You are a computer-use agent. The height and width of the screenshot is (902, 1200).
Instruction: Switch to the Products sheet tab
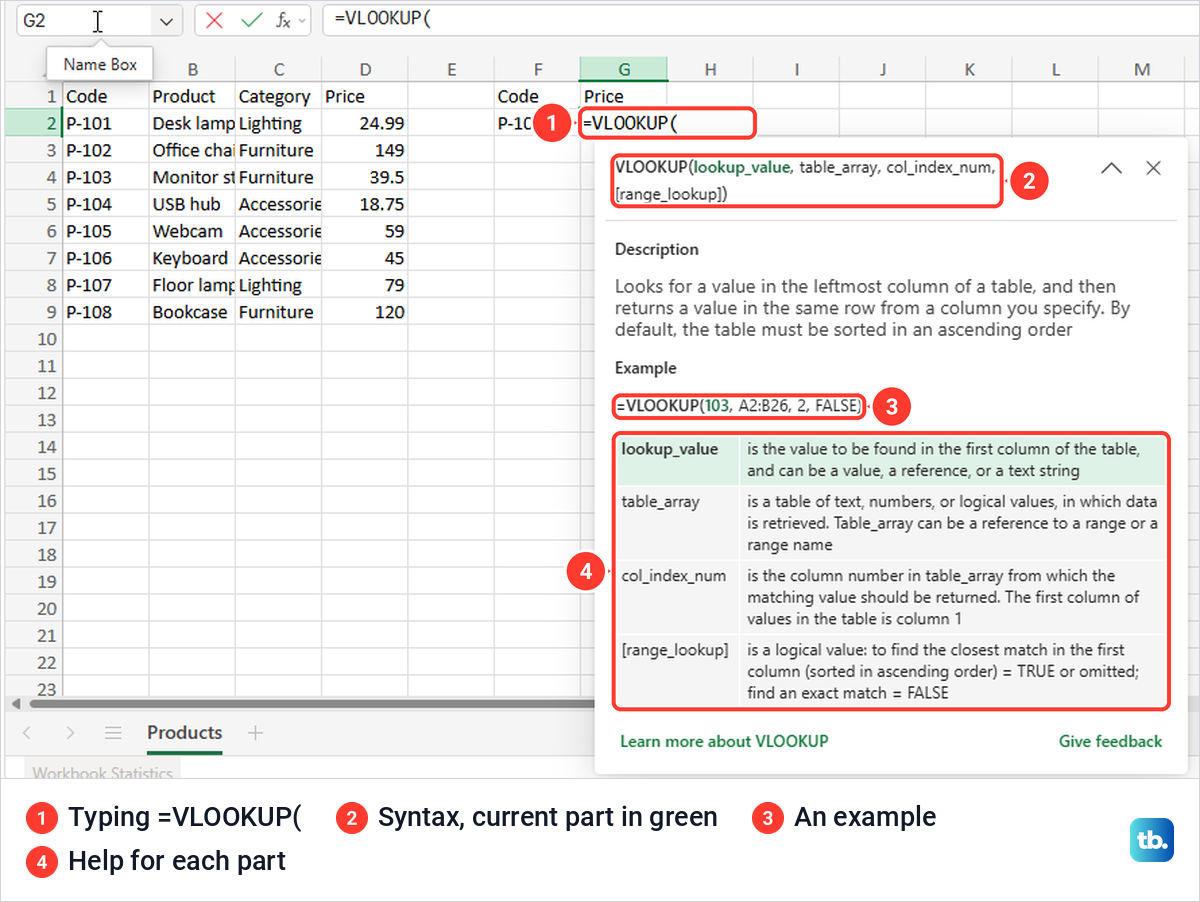coord(185,733)
